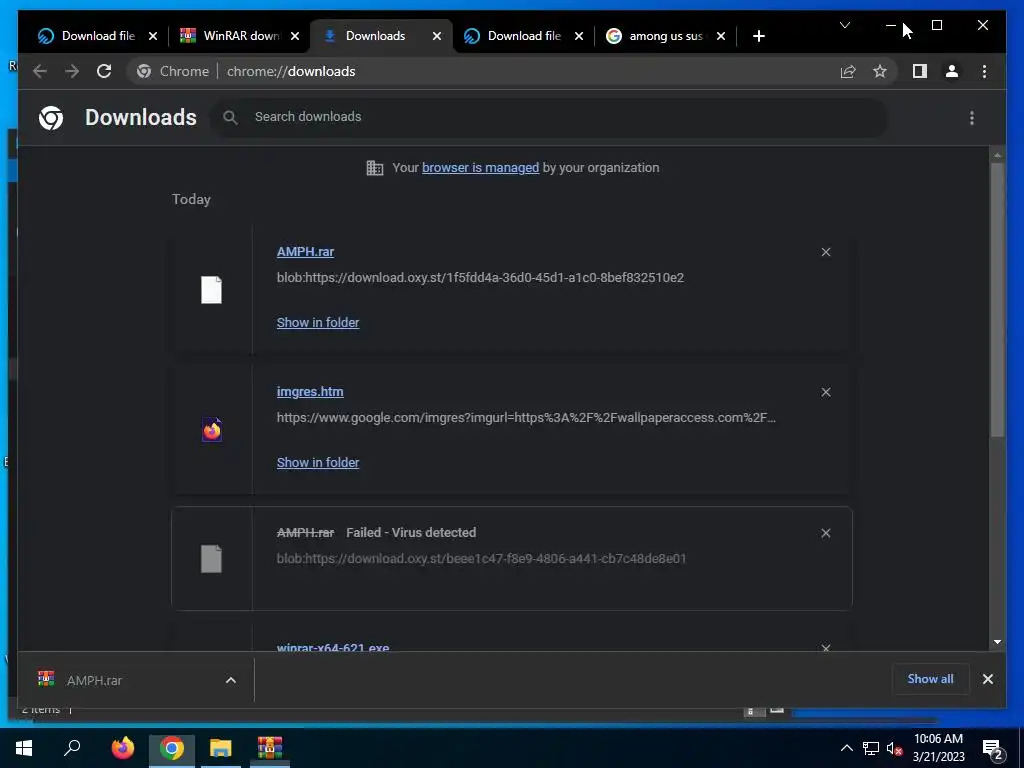Image resolution: width=1024 pixels, height=768 pixels.
Task: Open the tab search chevron
Action: [844, 25]
